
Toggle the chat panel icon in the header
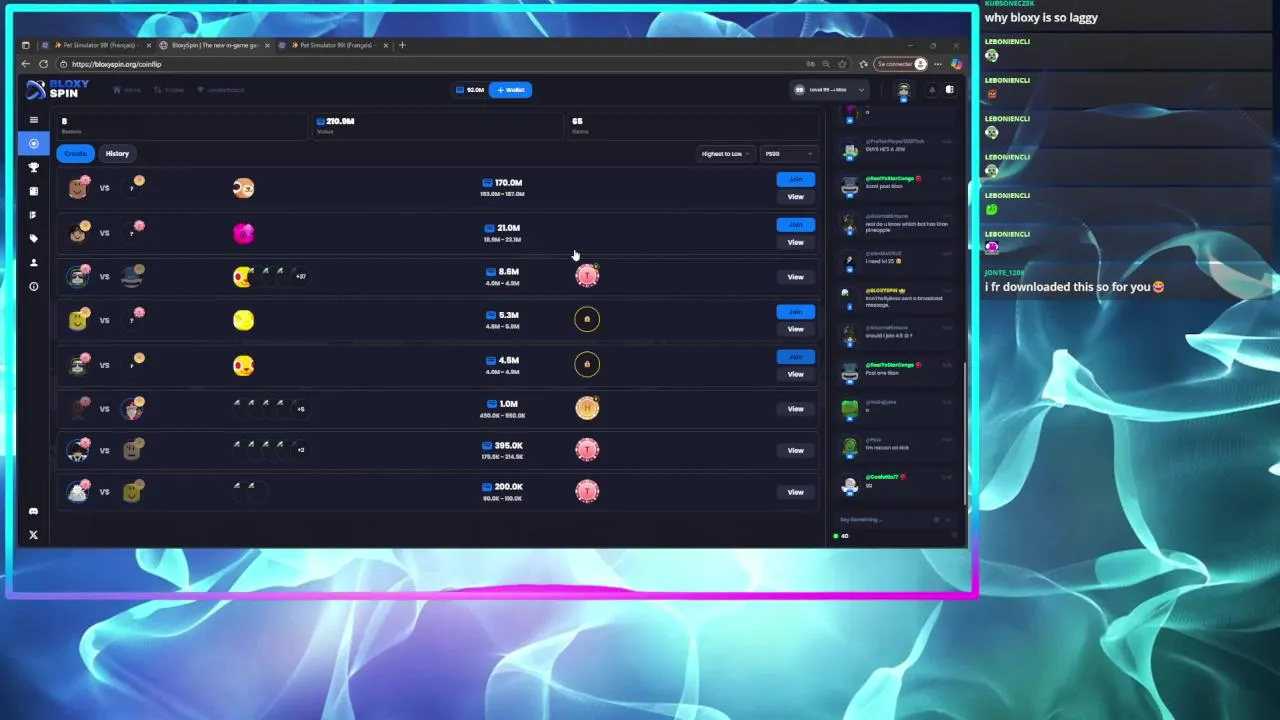950,89
